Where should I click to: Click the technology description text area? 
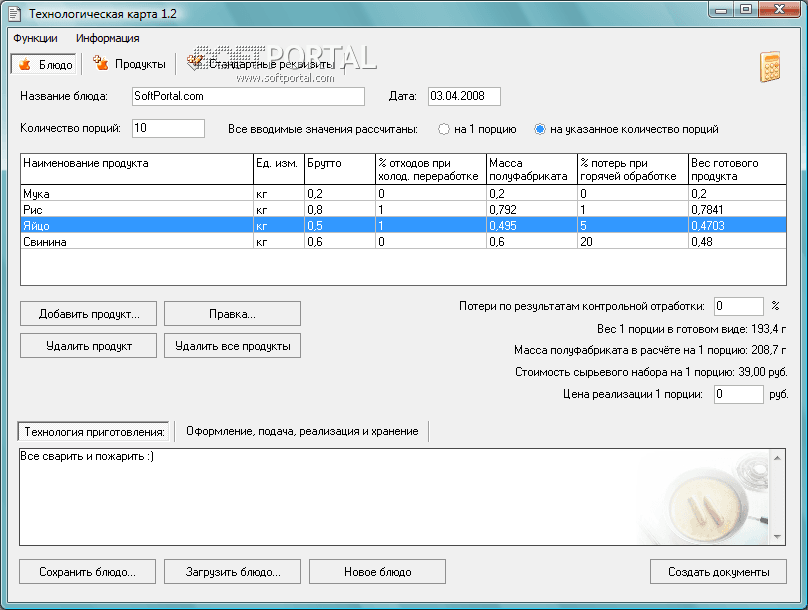(395, 497)
